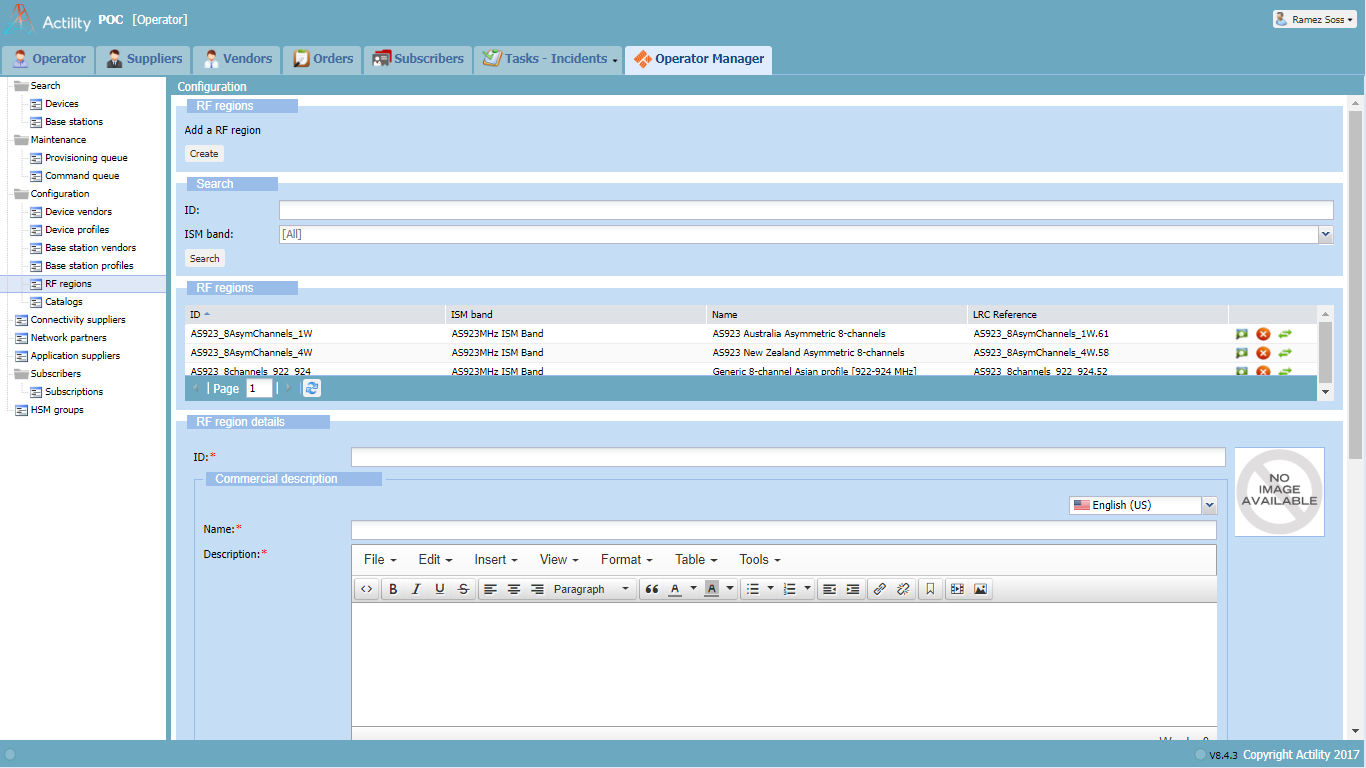The image size is (1366, 768).
Task: Switch to the Subscribers tab
Action: [418, 59]
